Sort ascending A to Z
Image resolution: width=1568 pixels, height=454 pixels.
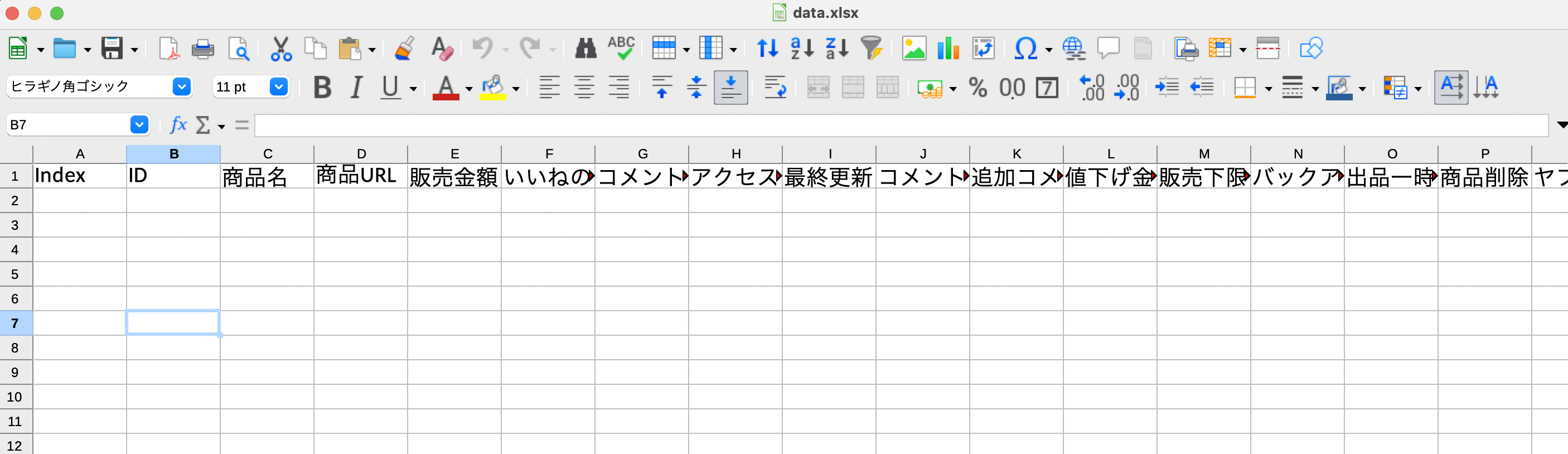click(x=802, y=49)
